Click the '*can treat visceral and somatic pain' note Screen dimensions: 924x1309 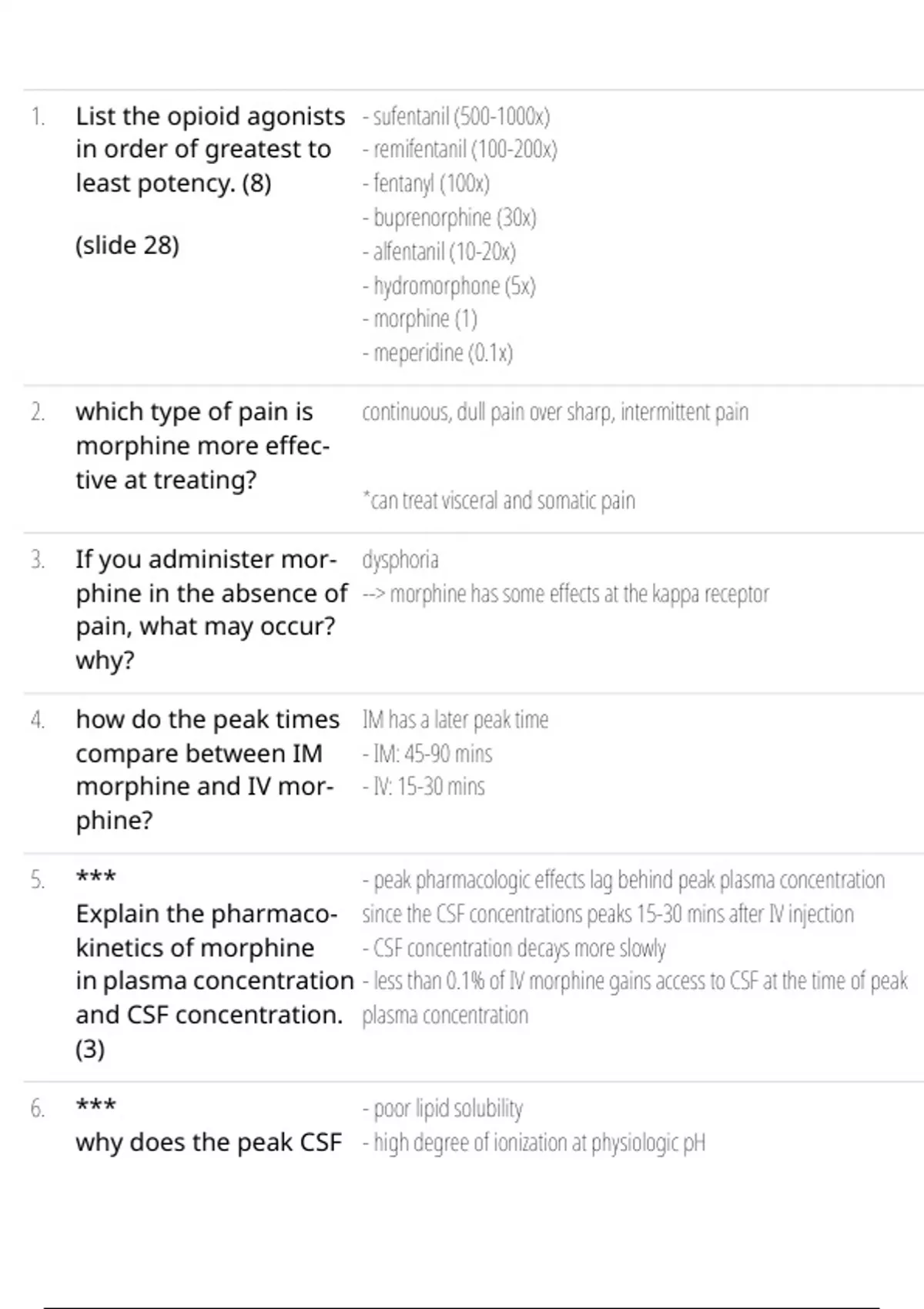point(498,500)
